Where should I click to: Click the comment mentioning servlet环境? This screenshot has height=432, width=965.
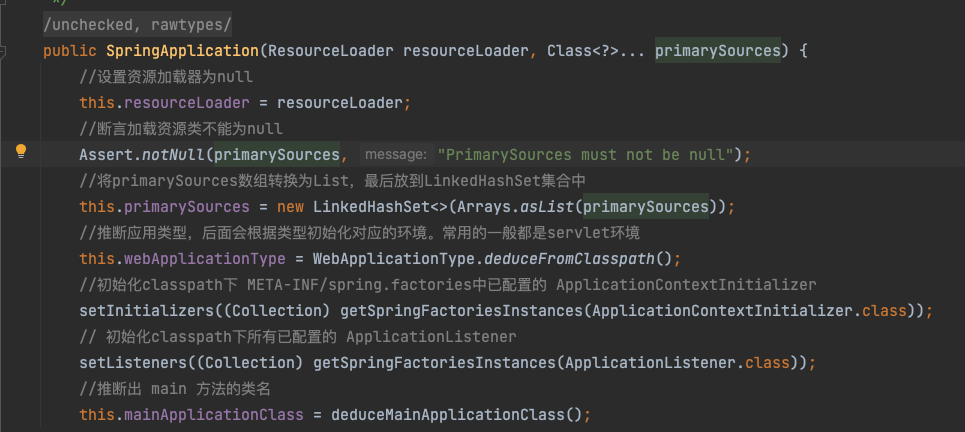point(359,233)
